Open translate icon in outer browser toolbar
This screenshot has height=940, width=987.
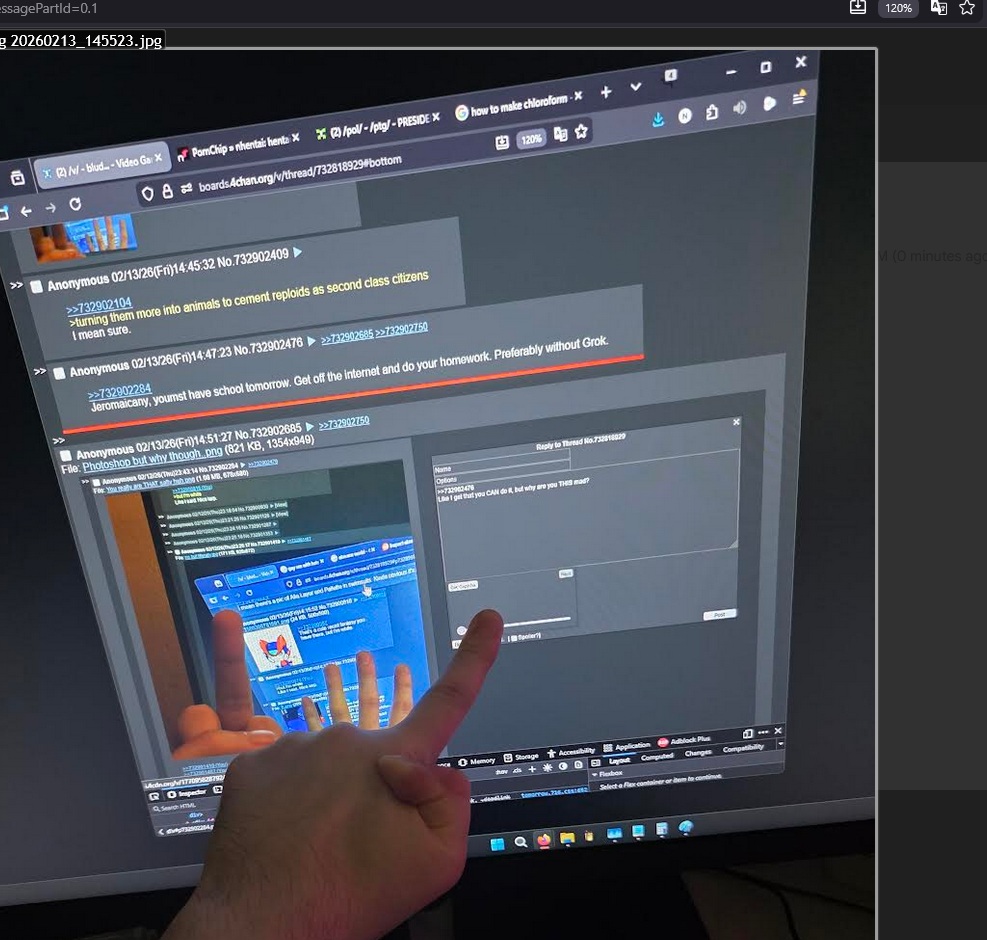point(939,8)
